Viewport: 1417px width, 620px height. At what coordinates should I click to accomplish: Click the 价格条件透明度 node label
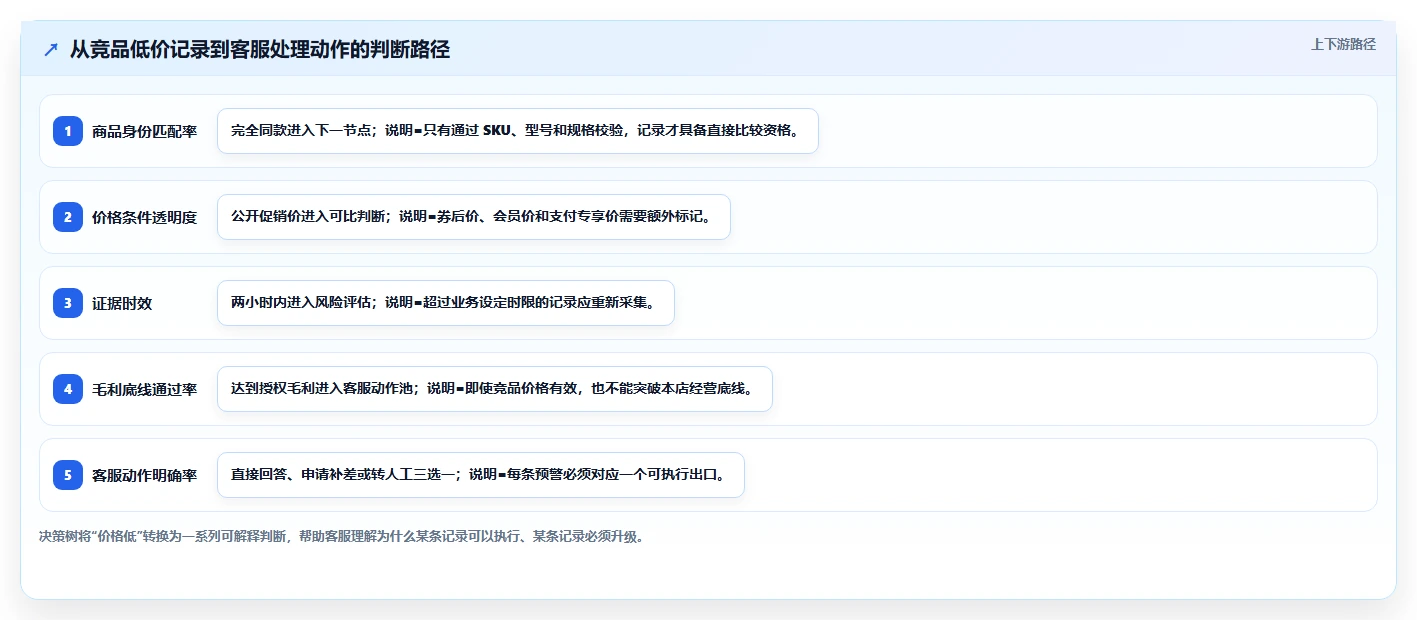pyautogui.click(x=144, y=217)
